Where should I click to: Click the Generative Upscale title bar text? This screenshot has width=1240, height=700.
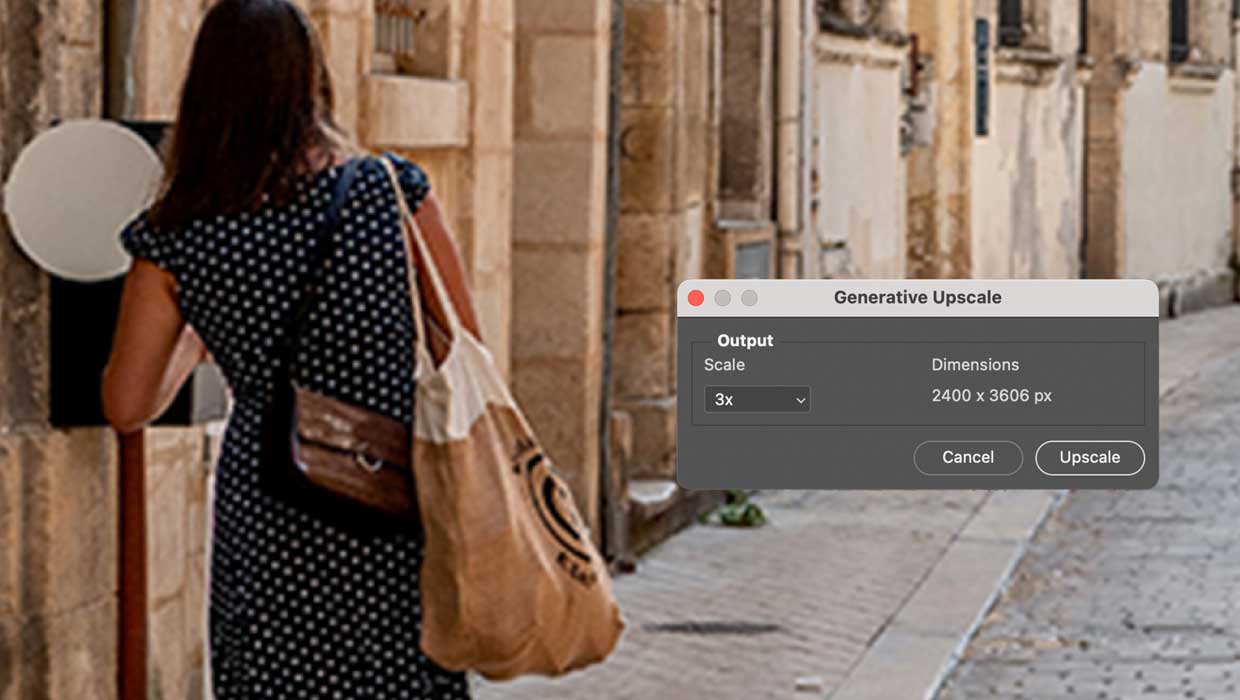(917, 297)
